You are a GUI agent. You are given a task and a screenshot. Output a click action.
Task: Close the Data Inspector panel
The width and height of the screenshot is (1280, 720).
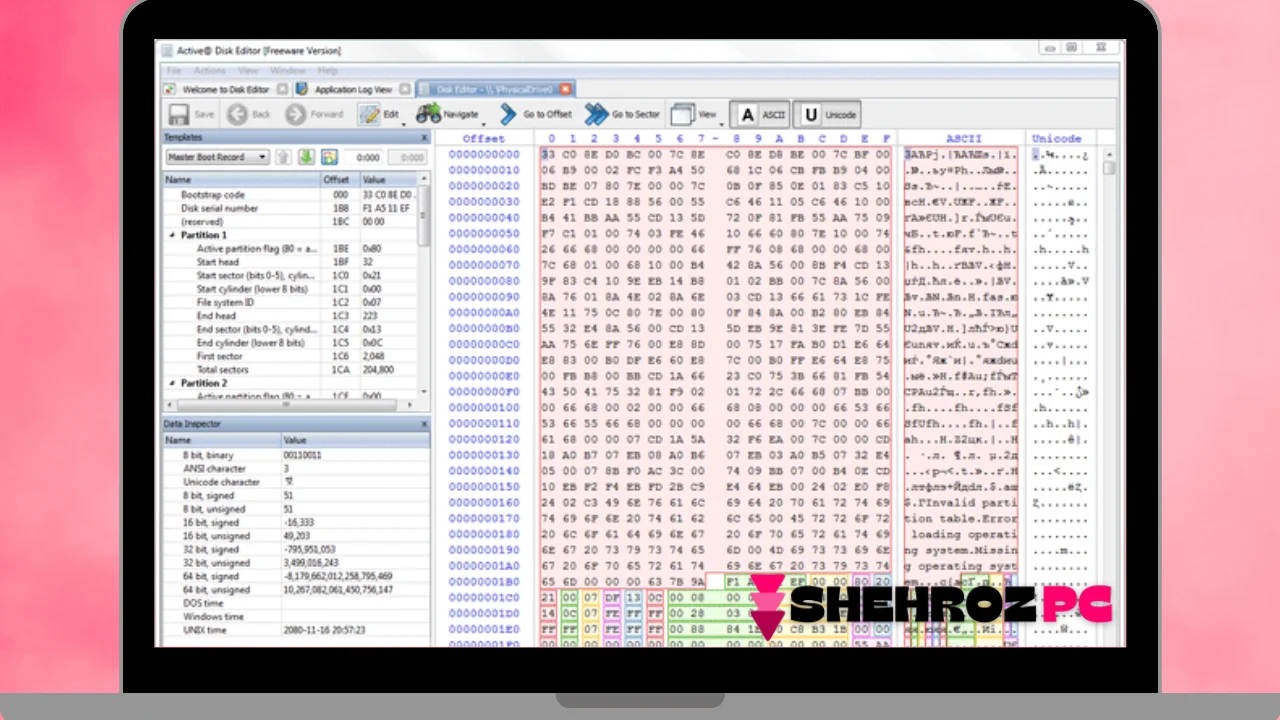pos(424,424)
